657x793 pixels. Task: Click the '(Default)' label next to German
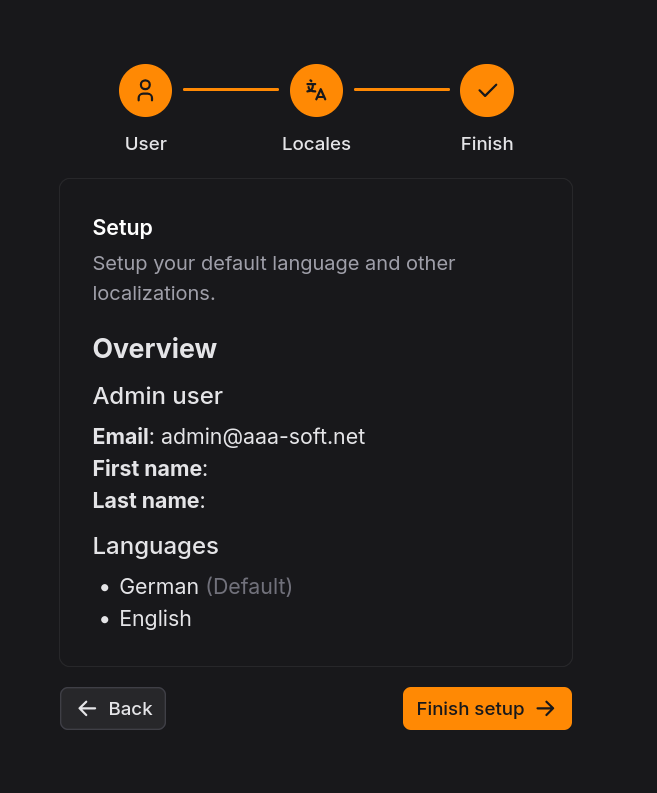[x=249, y=587]
